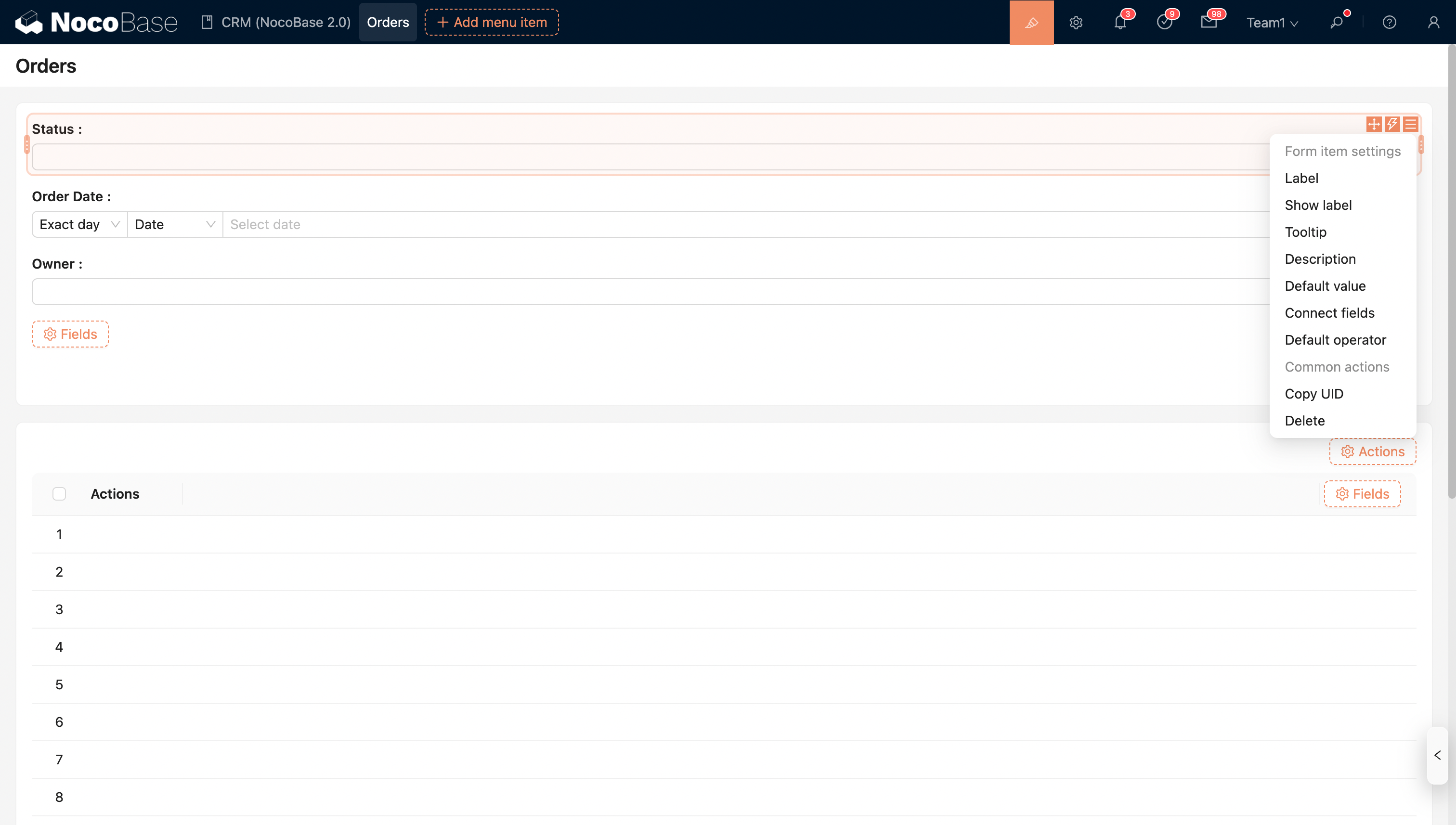Viewport: 1456px width, 825px height.
Task: Click the drag-move handle on Status field
Action: click(x=1374, y=124)
